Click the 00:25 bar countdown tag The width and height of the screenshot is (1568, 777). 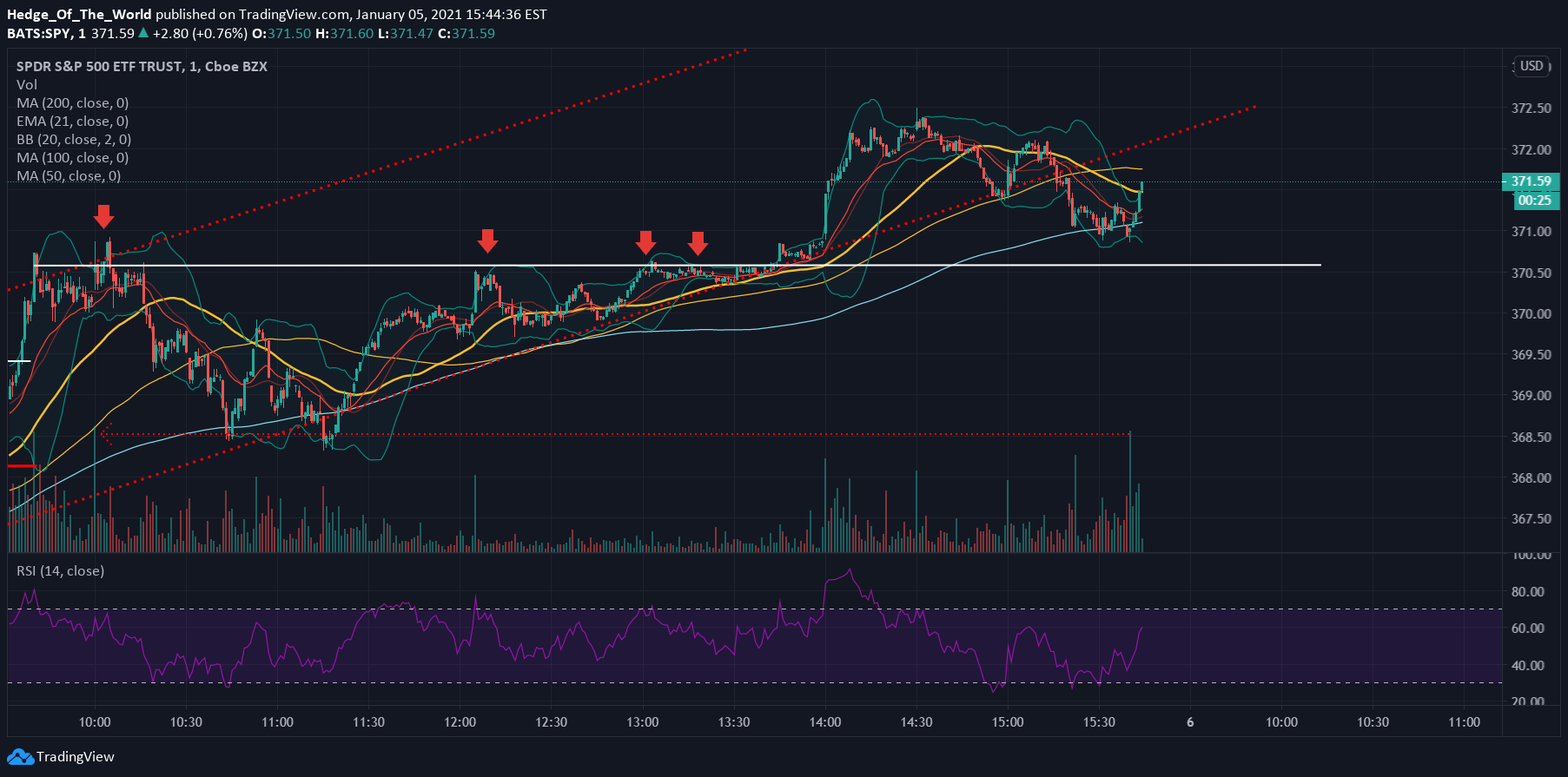pyautogui.click(x=1535, y=201)
